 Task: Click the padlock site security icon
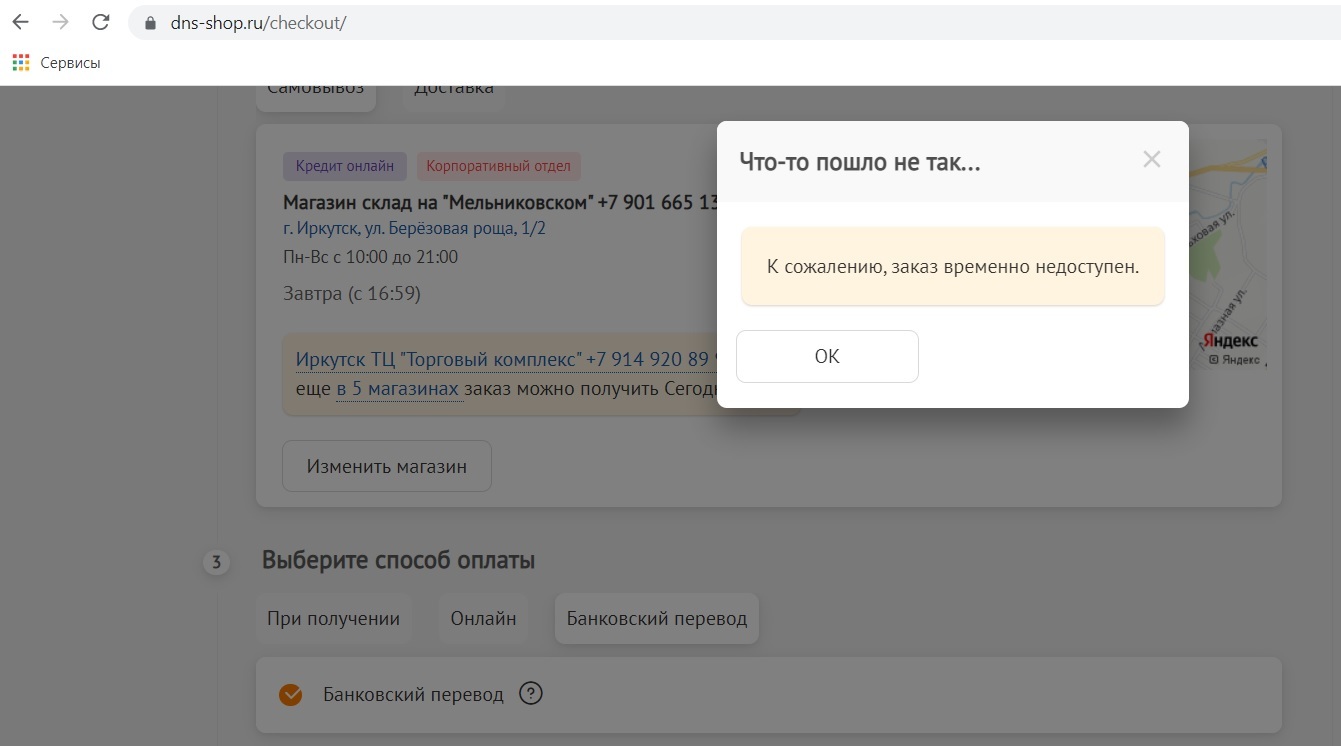tap(151, 23)
